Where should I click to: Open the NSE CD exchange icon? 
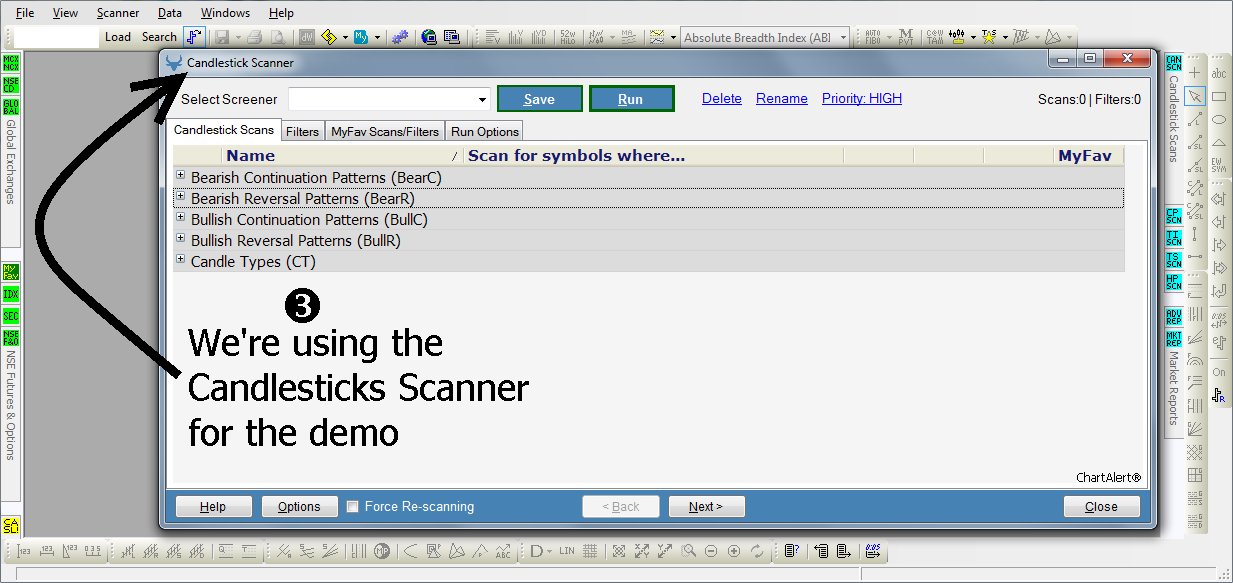click(x=10, y=85)
